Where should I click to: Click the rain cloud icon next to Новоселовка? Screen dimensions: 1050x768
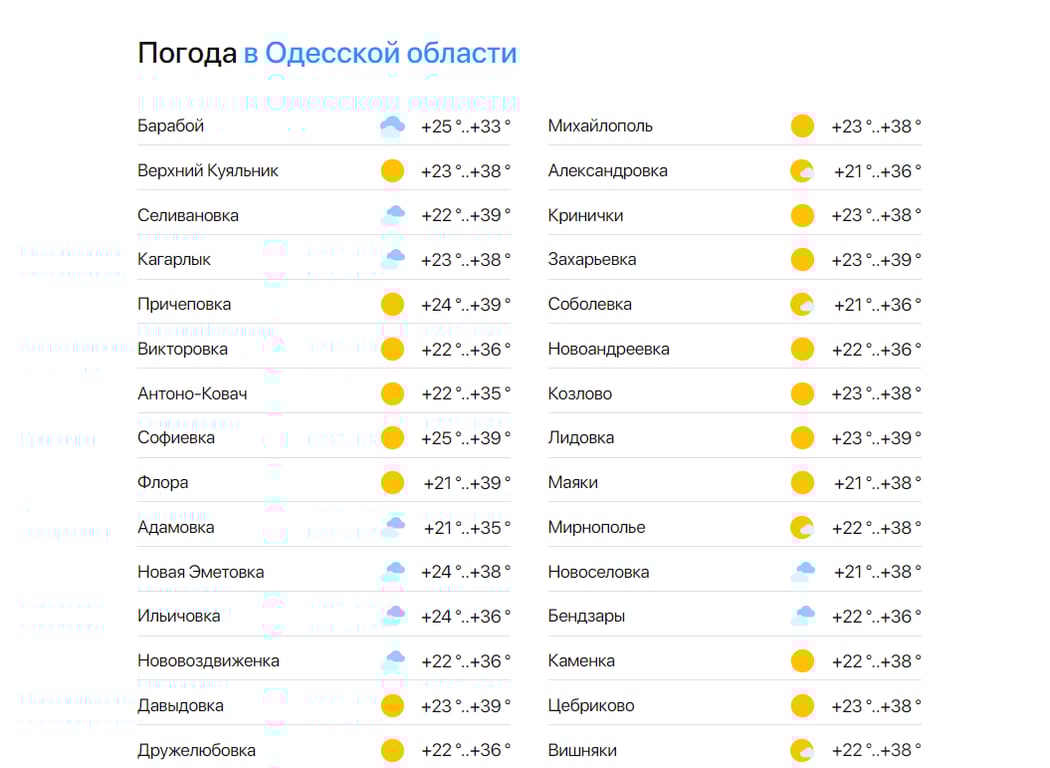coord(802,571)
